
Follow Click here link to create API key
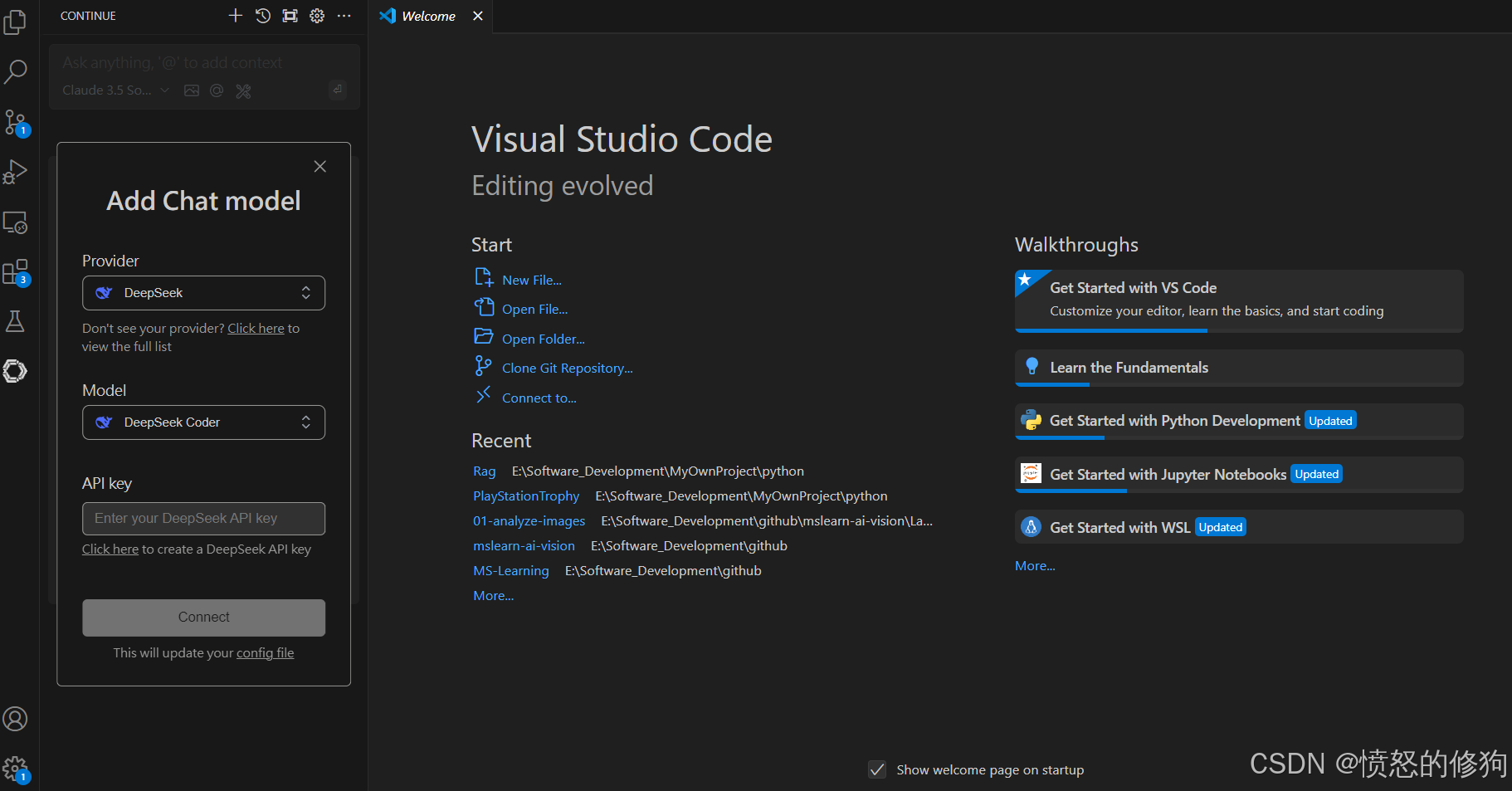click(110, 549)
